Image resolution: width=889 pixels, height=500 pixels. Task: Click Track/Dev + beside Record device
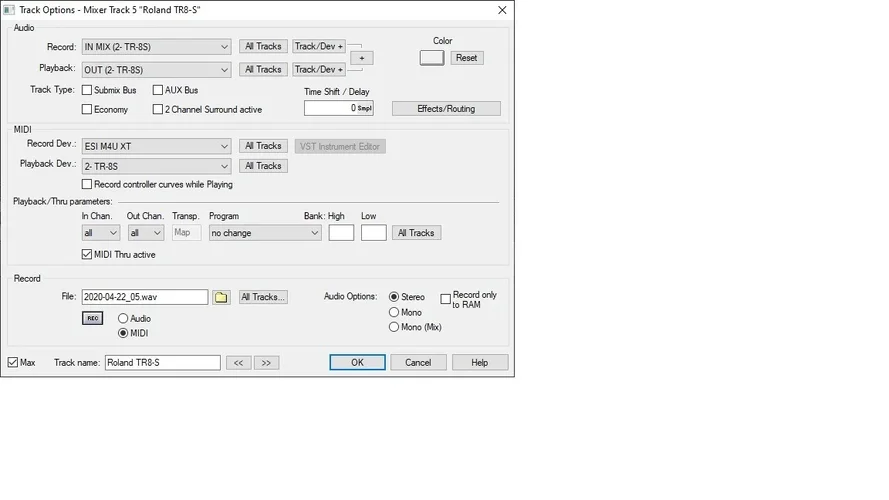coord(319,46)
